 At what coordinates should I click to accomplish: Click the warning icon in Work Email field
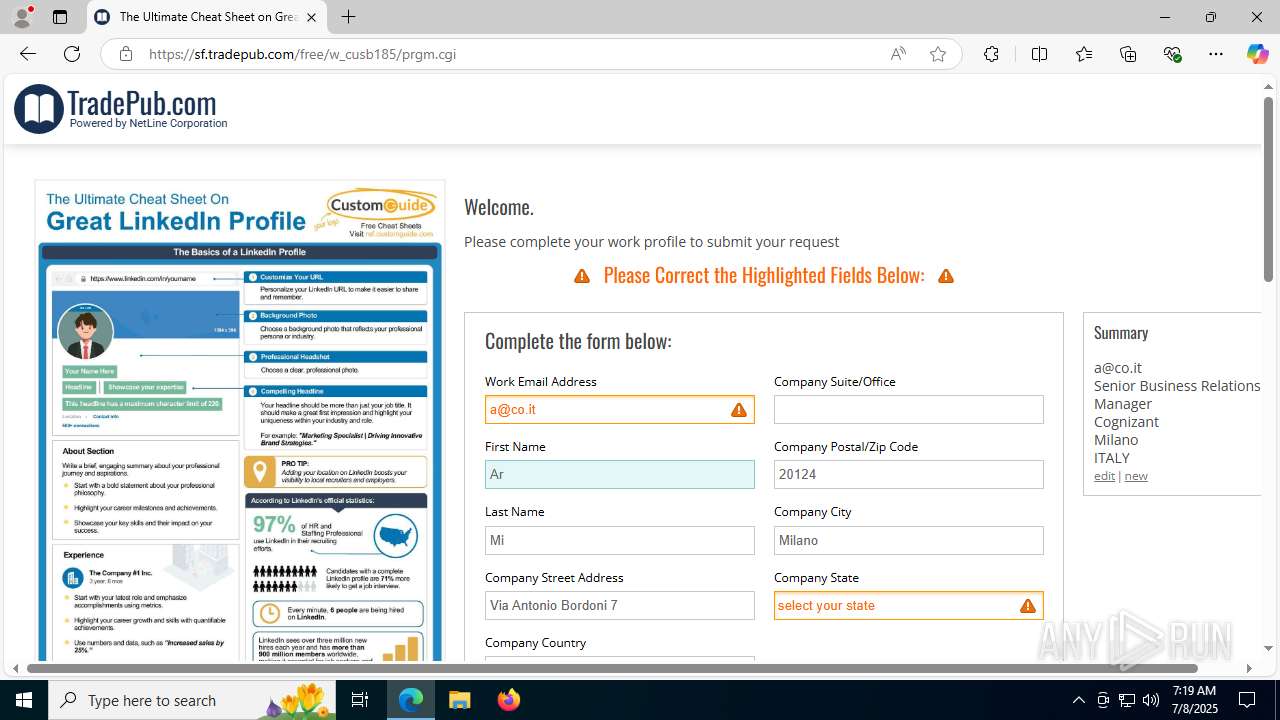[x=738, y=409]
